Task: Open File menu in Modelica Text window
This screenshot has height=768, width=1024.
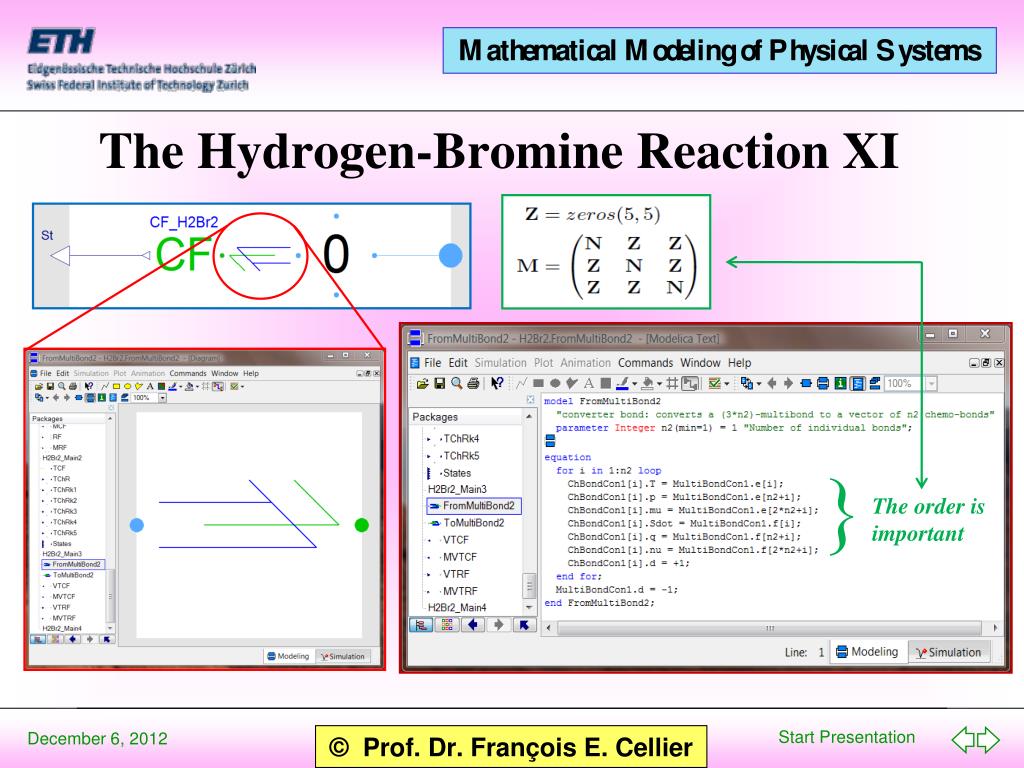Action: pos(432,362)
